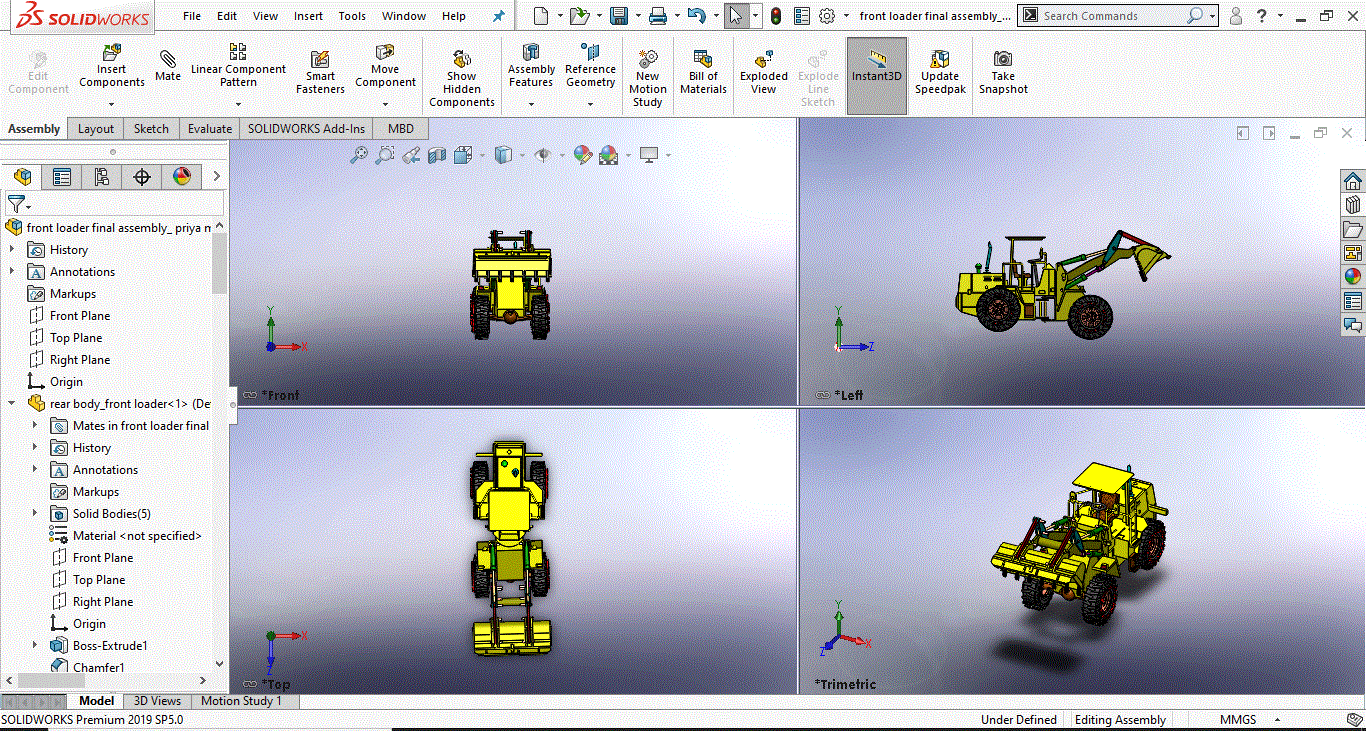1366x731 pixels.
Task: Open the ConfigurationManager tab icon
Action: (x=102, y=177)
